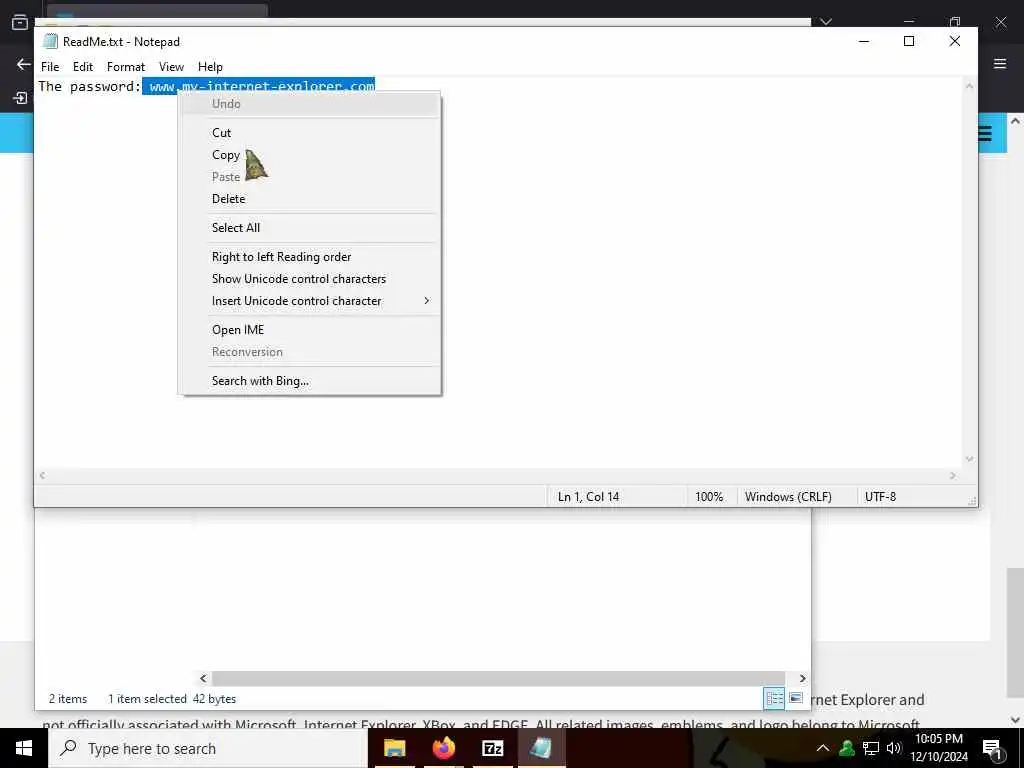The width and height of the screenshot is (1024, 768).
Task: Close the Notepad window
Action: tap(954, 41)
